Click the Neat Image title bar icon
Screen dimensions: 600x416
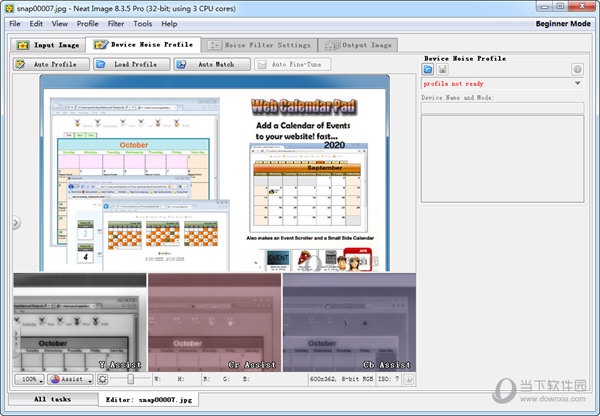click(x=9, y=8)
